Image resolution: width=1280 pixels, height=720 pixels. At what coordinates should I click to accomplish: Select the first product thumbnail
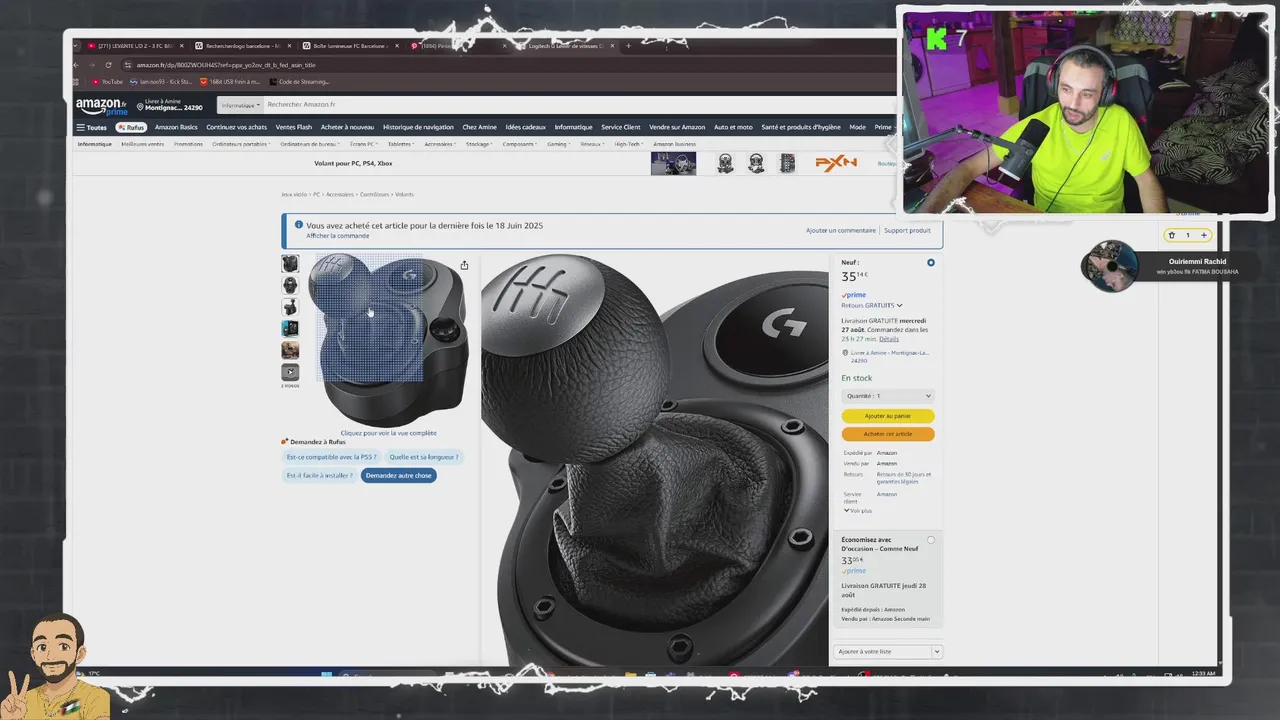click(x=290, y=264)
